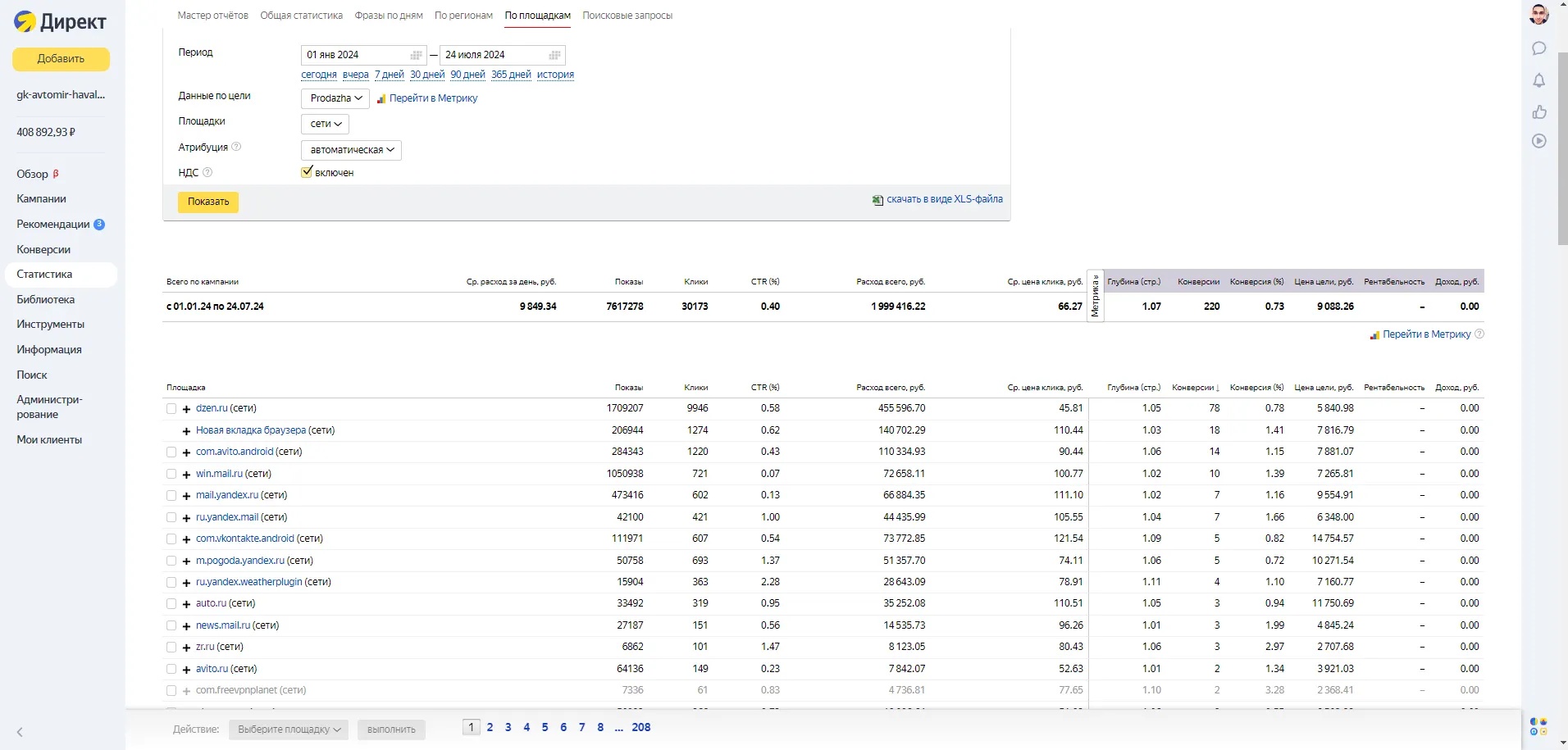Screen dimensions: 1568x750
Task: Download report via скачать в виде XLS-файла
Action: (x=943, y=199)
